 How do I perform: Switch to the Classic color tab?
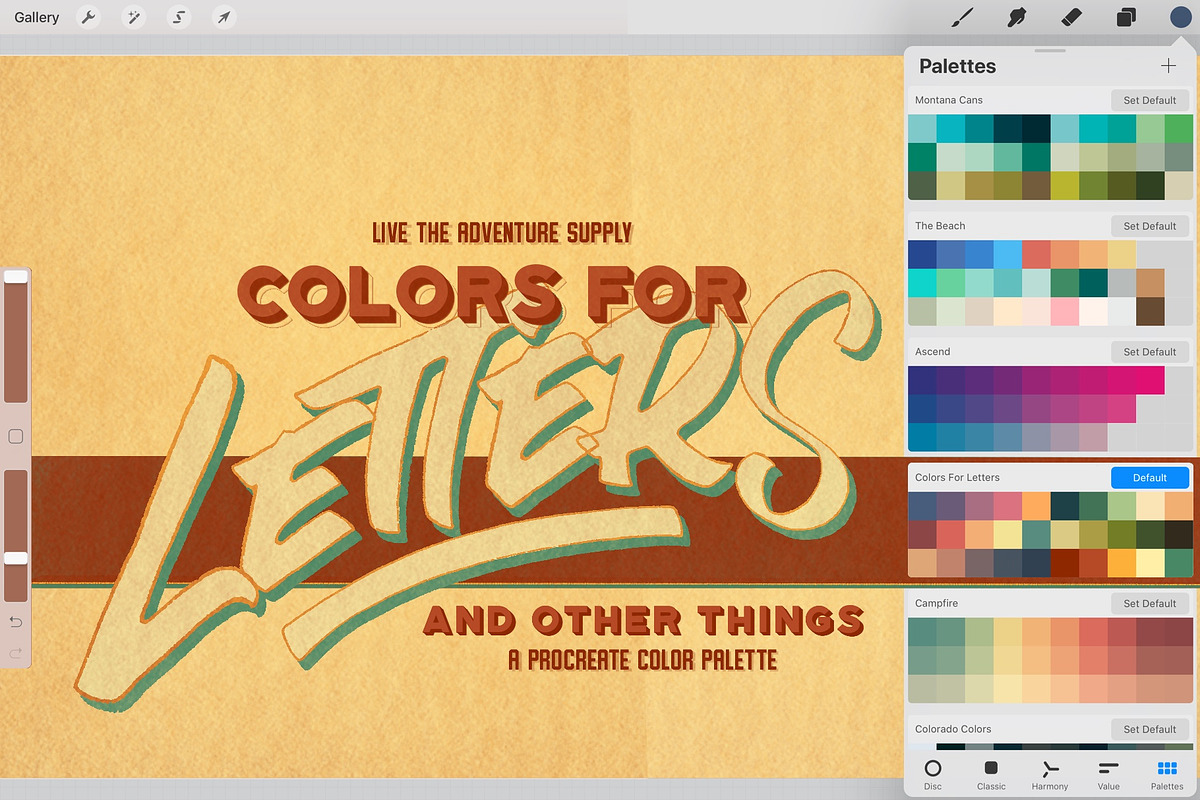[x=991, y=774]
